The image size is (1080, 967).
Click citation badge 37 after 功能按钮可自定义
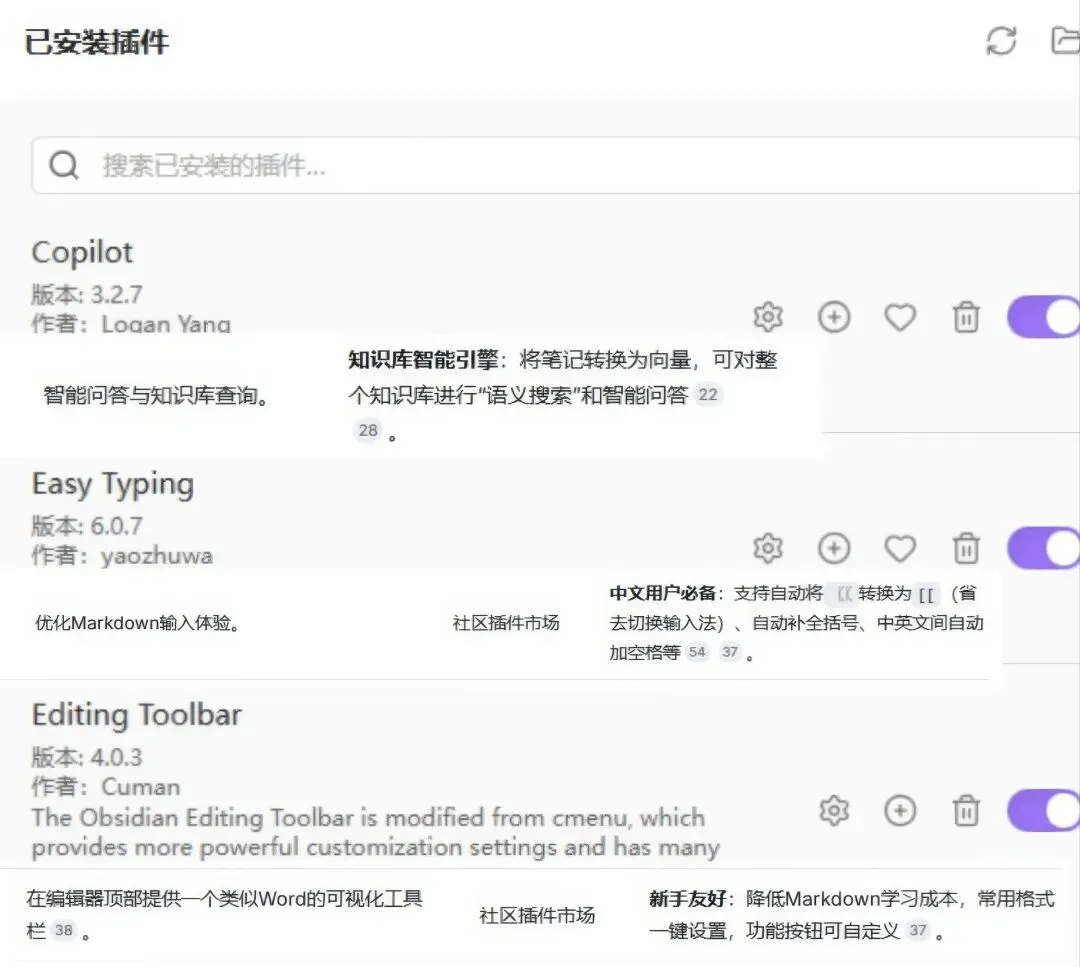pyautogui.click(x=918, y=930)
